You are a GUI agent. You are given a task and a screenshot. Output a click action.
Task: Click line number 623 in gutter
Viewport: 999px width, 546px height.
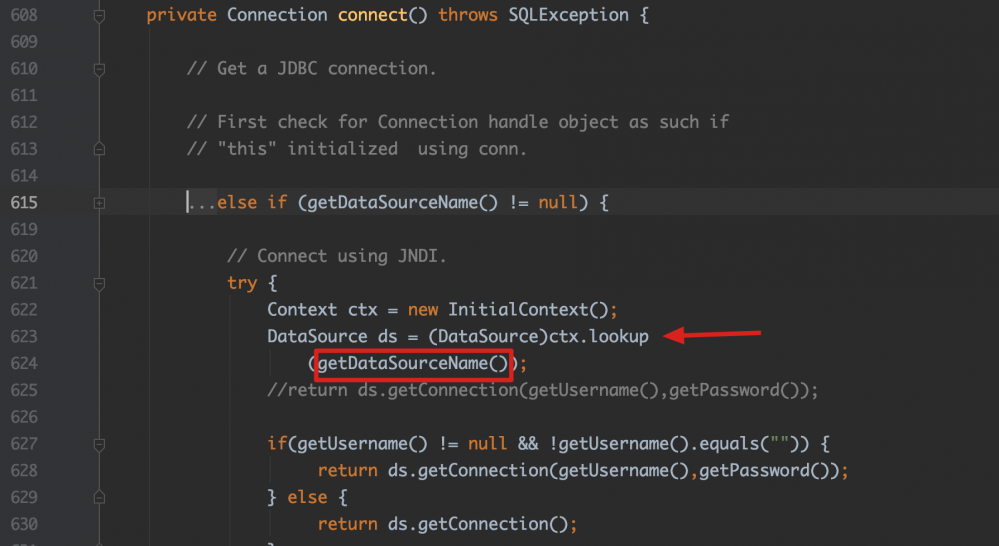[x=23, y=337]
